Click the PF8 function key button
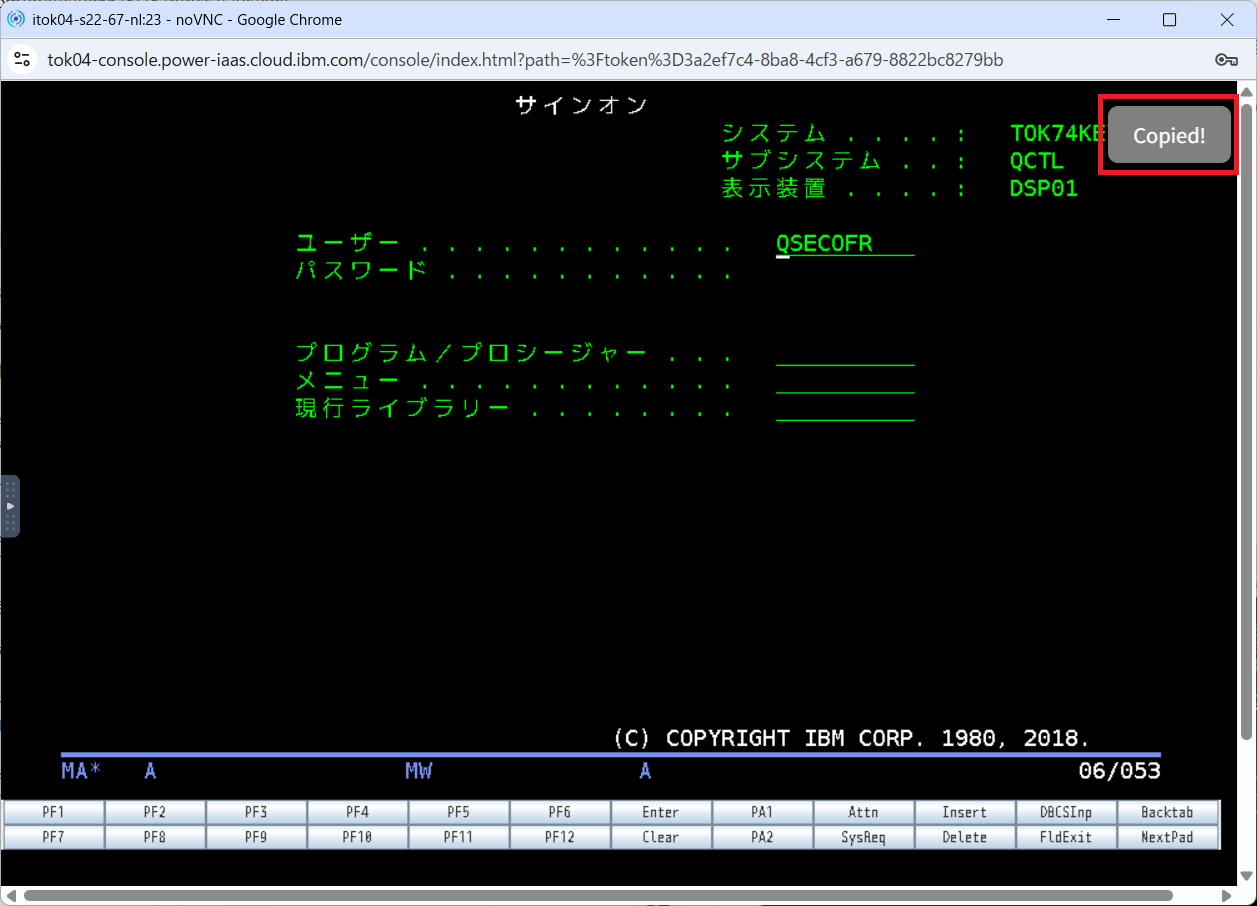The width and height of the screenshot is (1257, 906). [155, 837]
